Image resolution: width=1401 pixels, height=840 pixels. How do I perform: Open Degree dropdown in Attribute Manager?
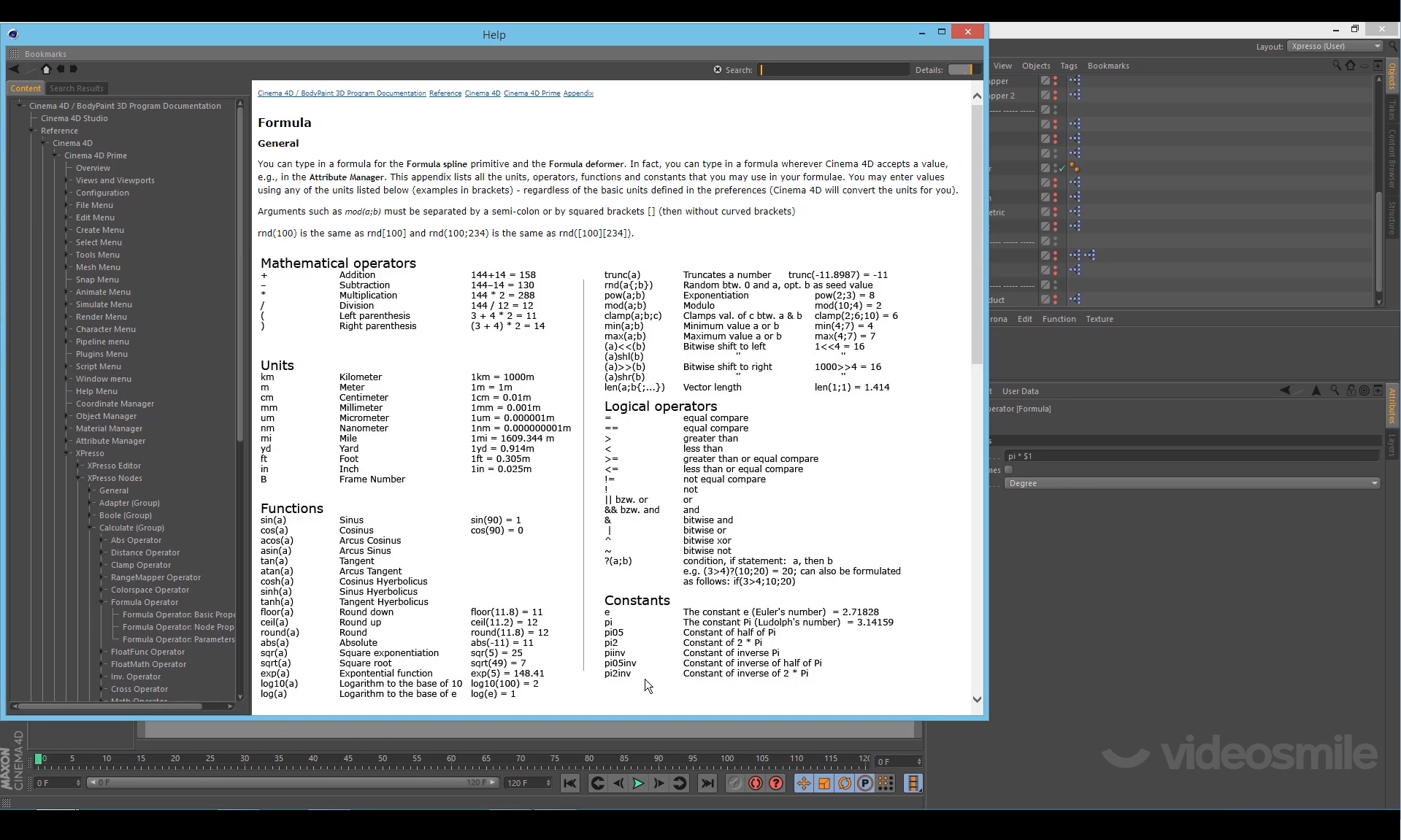[1193, 483]
